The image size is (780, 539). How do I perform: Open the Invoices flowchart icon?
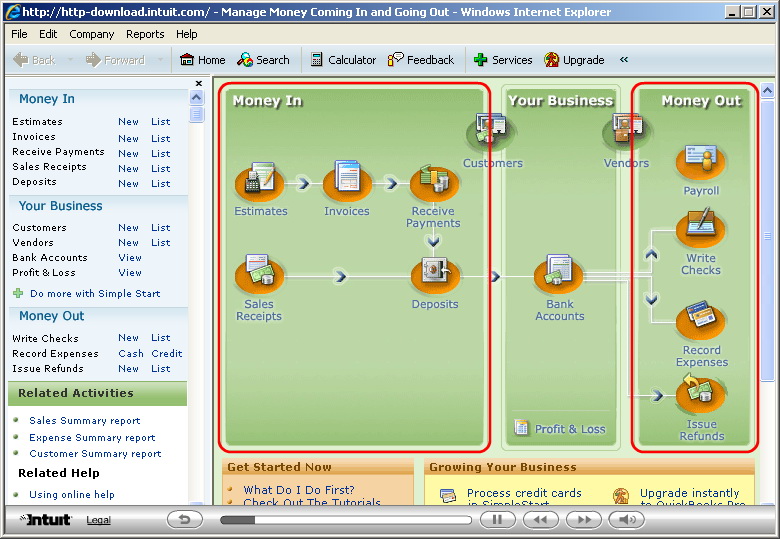tap(347, 182)
